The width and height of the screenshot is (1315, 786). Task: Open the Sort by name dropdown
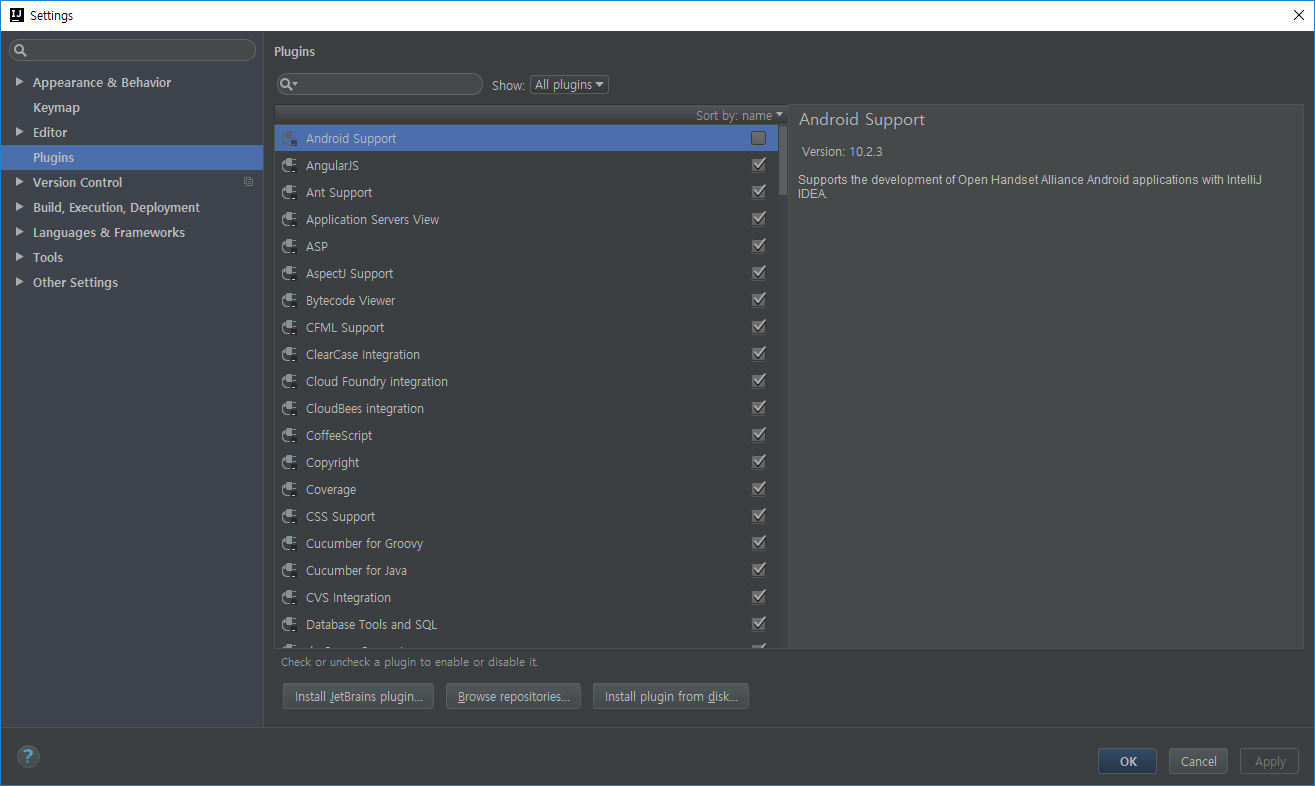coord(739,115)
